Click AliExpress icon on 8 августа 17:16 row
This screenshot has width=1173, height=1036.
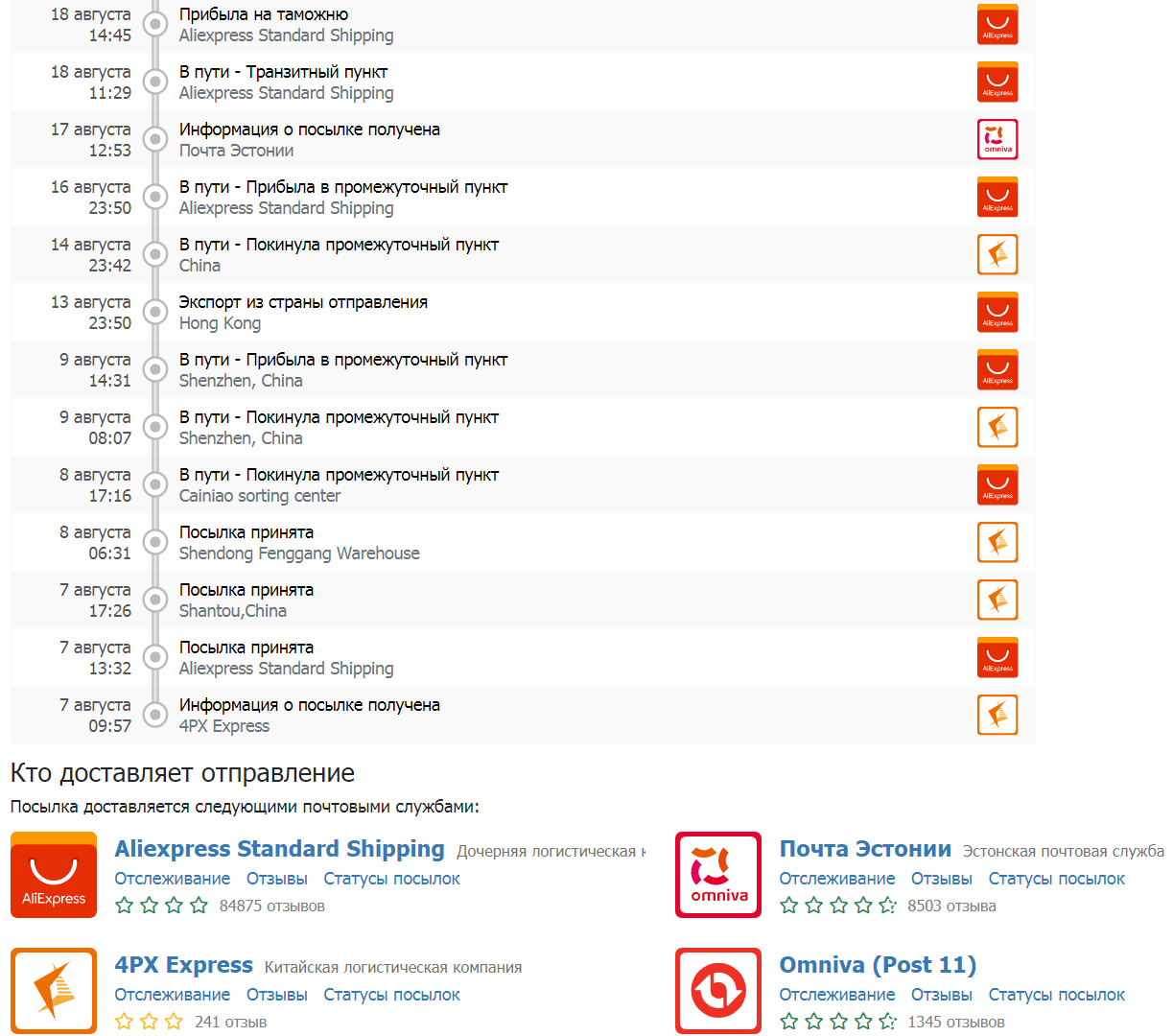coord(997,484)
